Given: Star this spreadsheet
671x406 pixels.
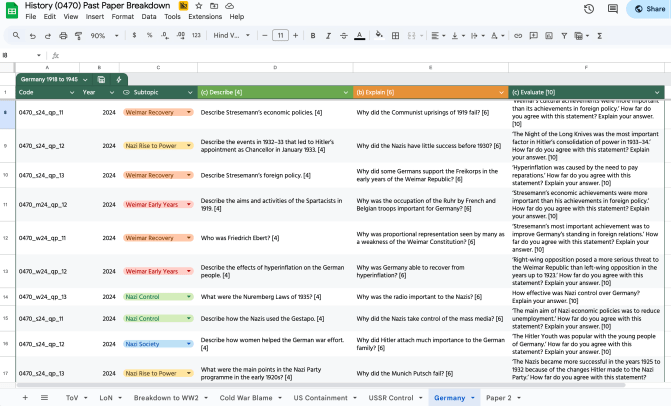Looking at the screenshot, I should click(x=198, y=5).
